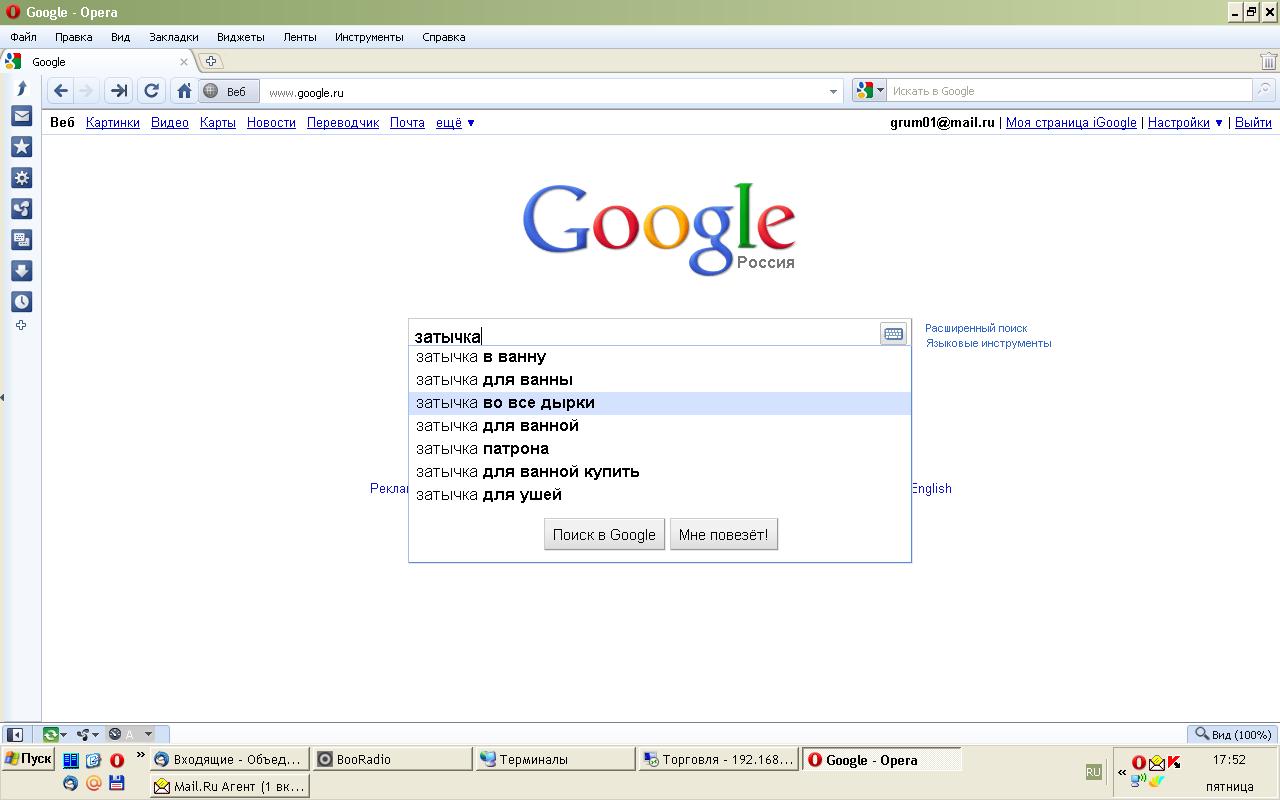Viewport: 1280px width, 800px height.
Task: Click the Speed Dial arrow icon atop the sidebar
Action: pyautogui.click(x=21, y=88)
